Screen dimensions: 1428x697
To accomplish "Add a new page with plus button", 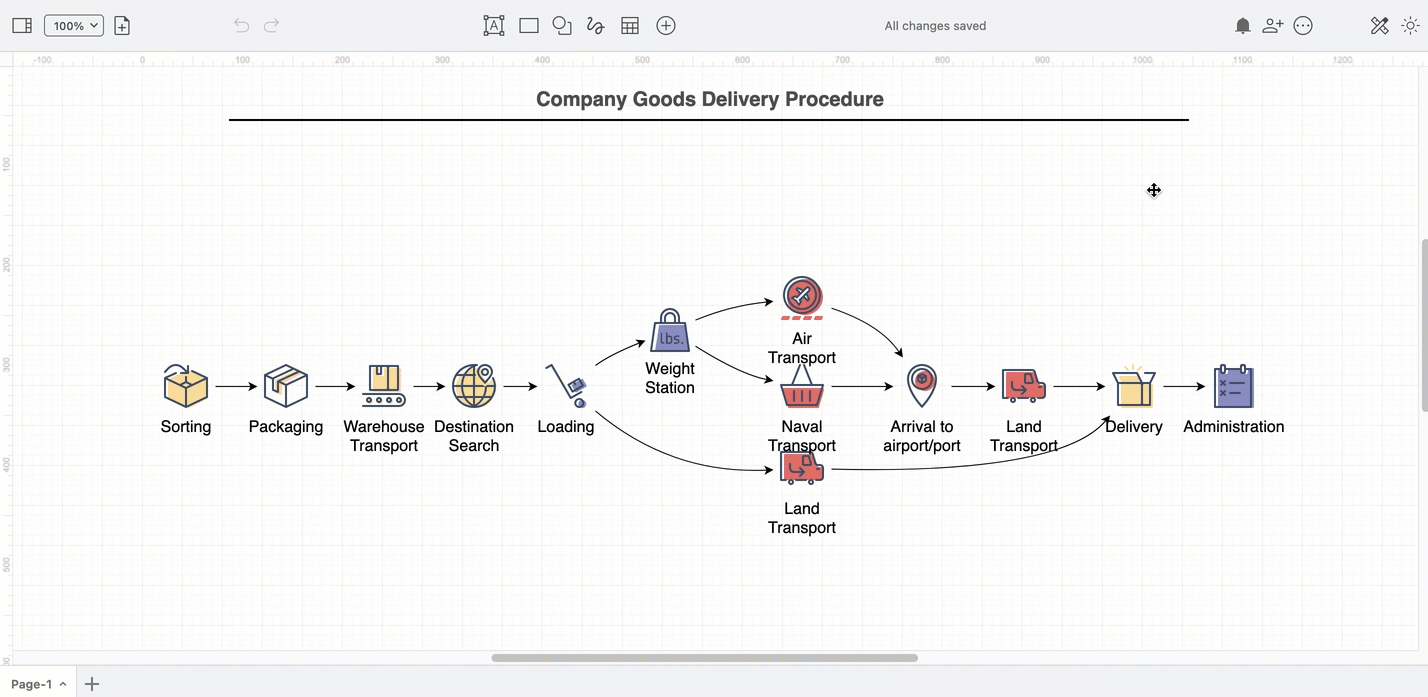I will (x=92, y=684).
